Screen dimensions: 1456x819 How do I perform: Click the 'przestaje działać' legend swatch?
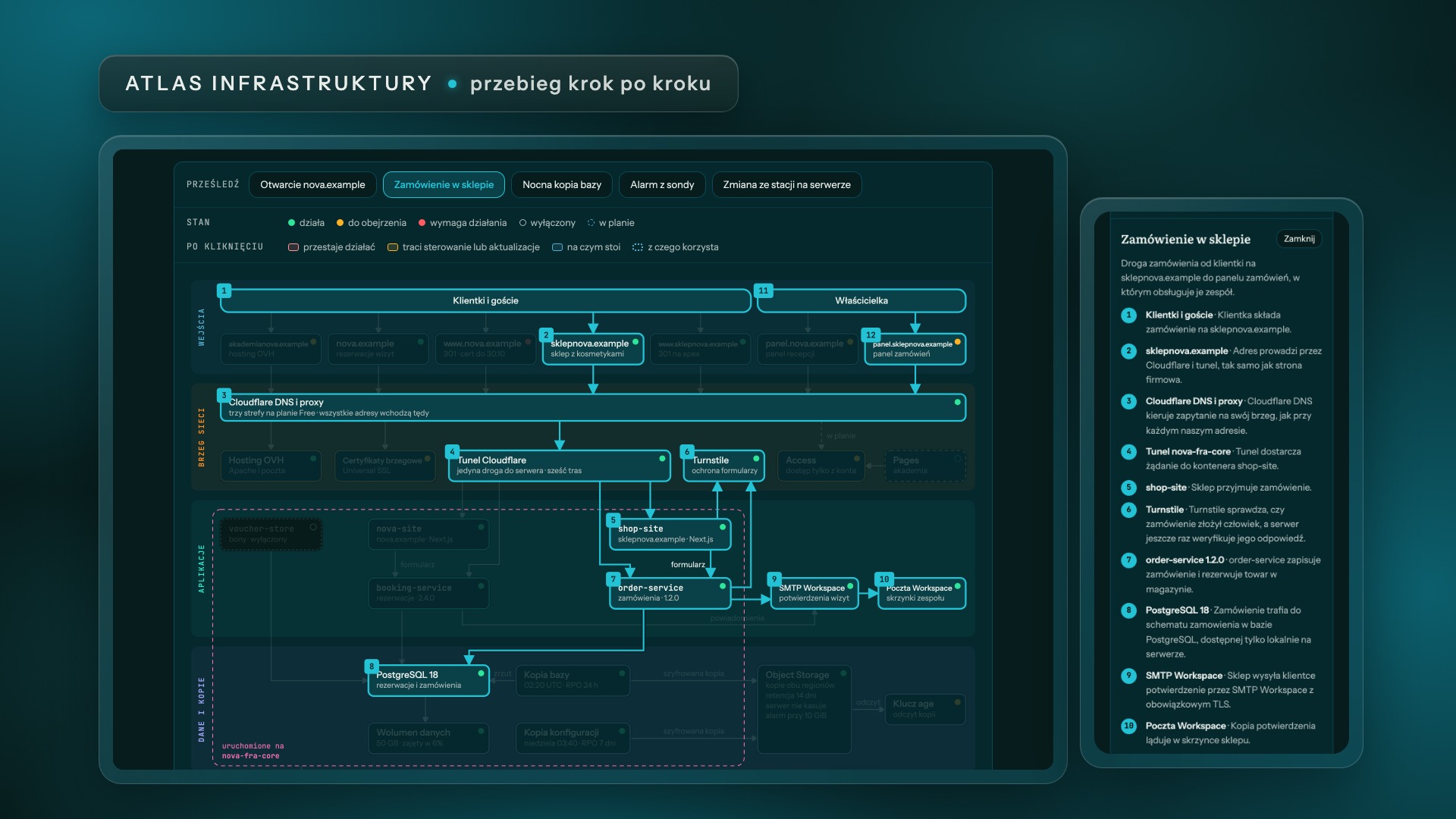(x=293, y=247)
